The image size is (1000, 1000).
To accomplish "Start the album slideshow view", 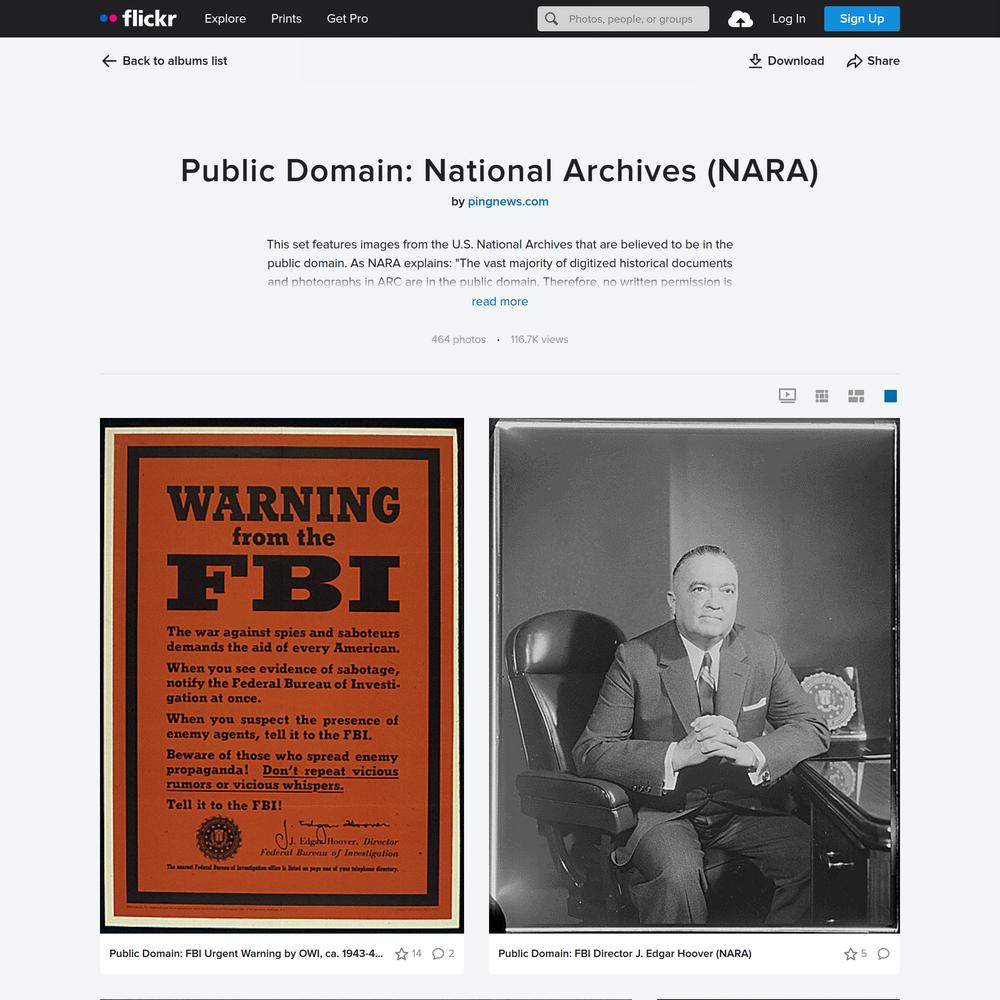I will (787, 396).
